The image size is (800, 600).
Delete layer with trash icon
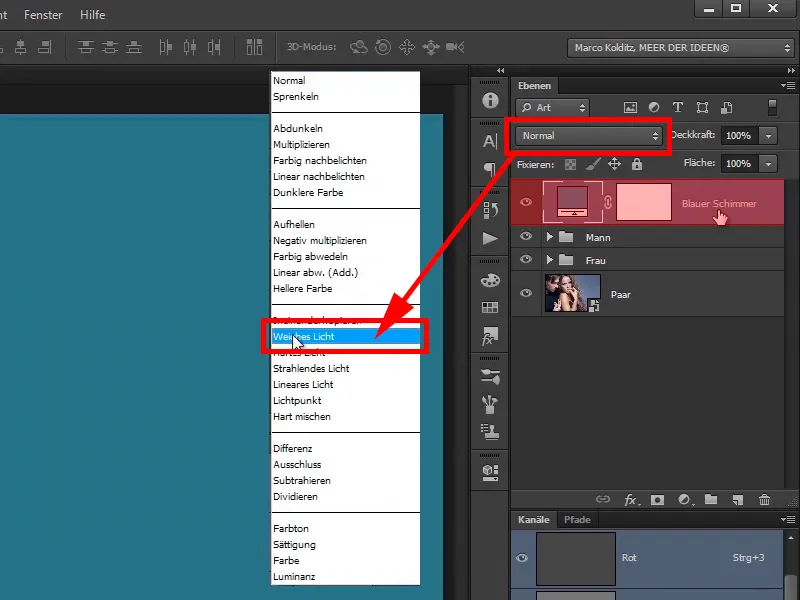tap(764, 499)
